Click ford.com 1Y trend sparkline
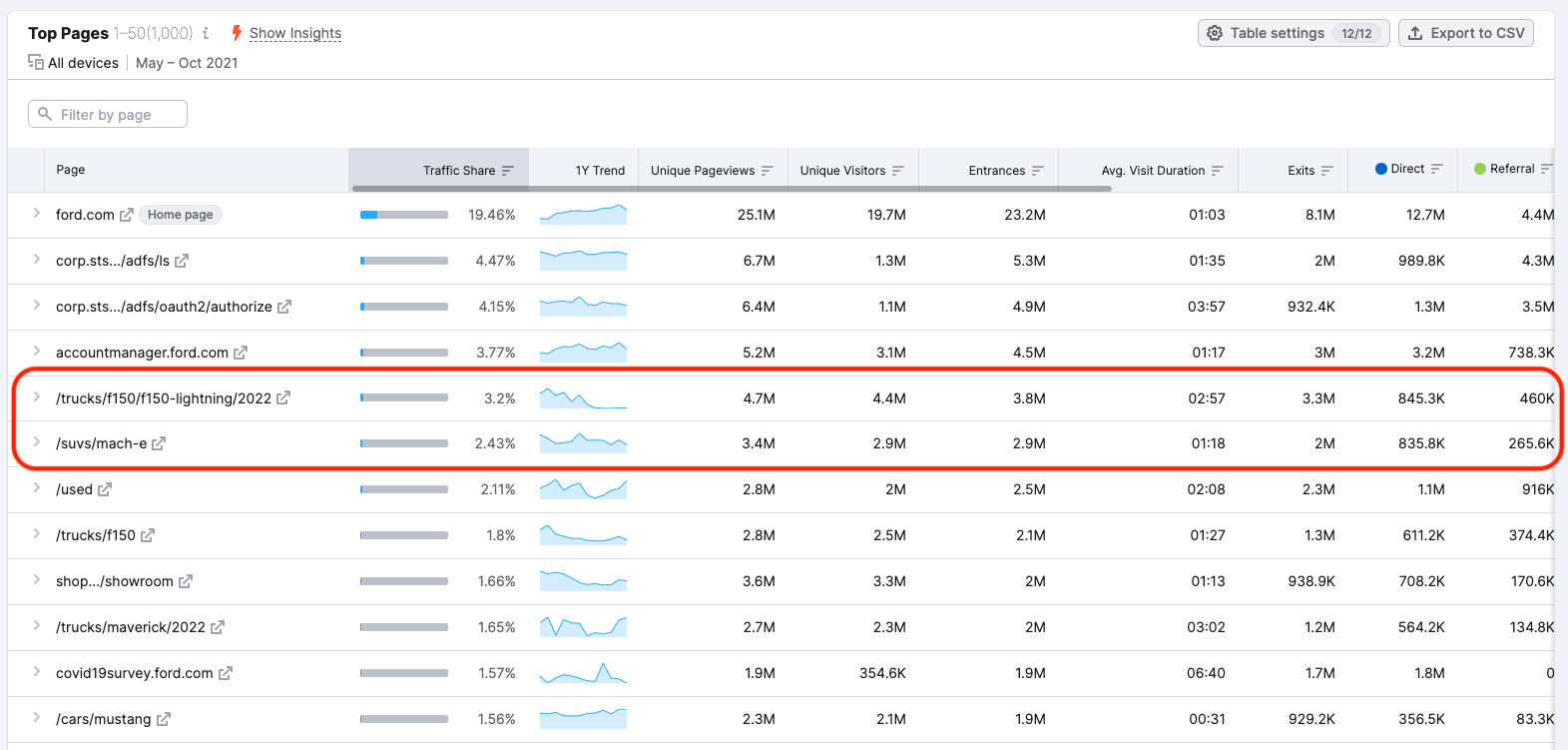 click(583, 214)
